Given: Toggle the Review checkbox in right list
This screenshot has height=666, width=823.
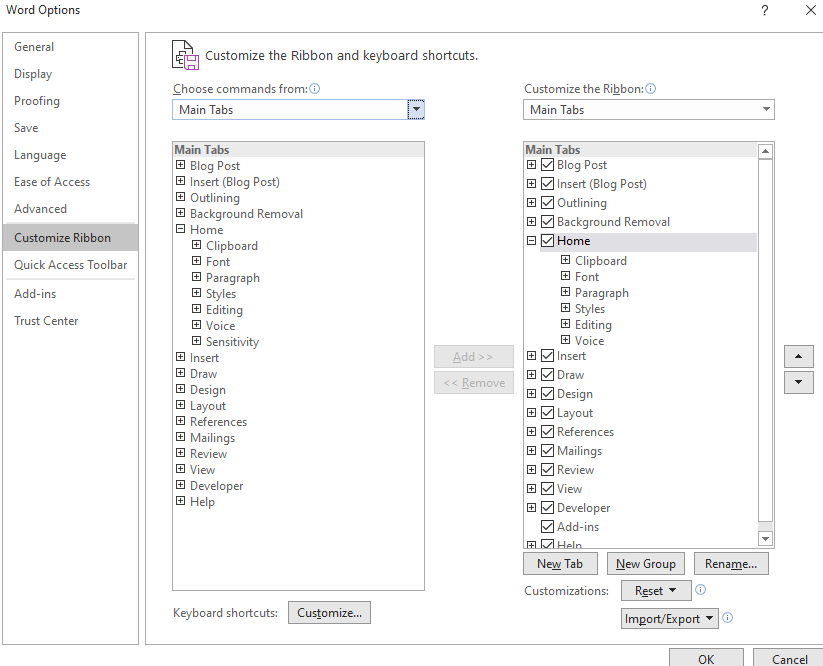Looking at the screenshot, I should [547, 470].
